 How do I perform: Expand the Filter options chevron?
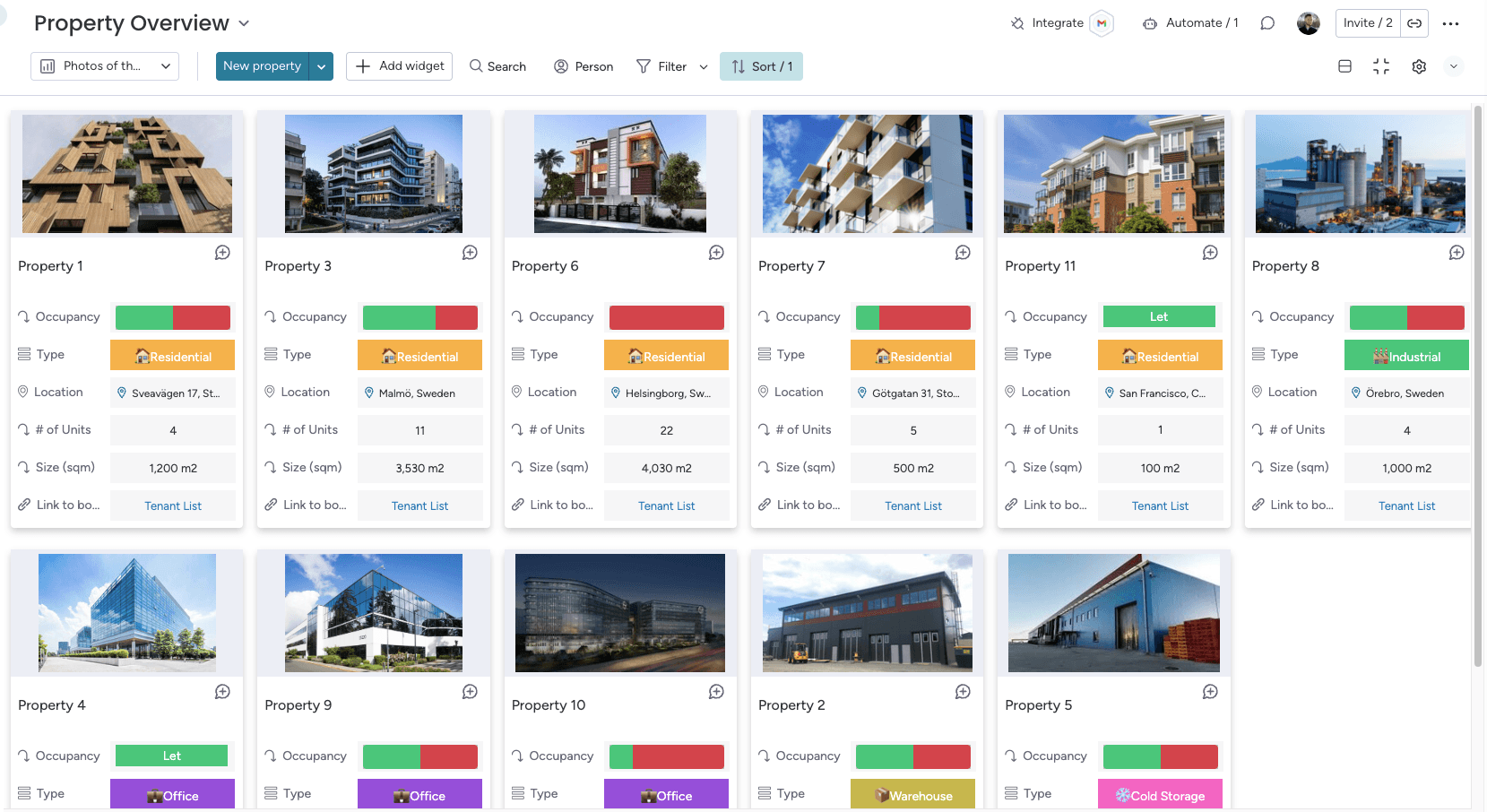704,66
